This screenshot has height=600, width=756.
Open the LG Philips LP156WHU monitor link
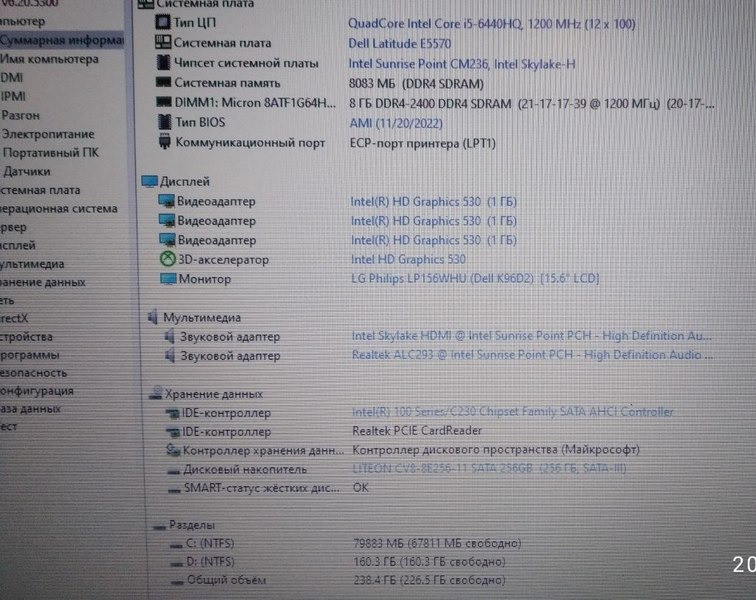click(475, 278)
